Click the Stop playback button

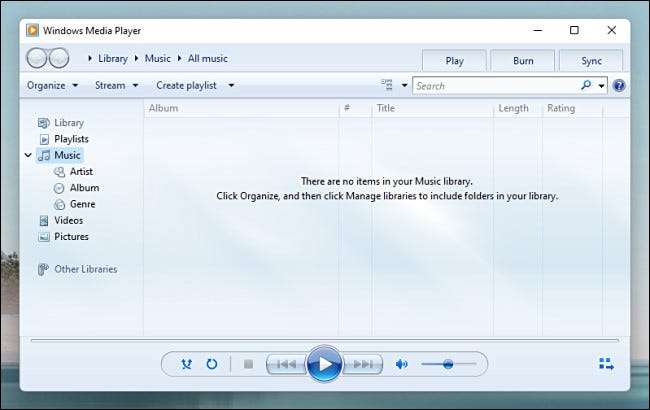pos(248,364)
